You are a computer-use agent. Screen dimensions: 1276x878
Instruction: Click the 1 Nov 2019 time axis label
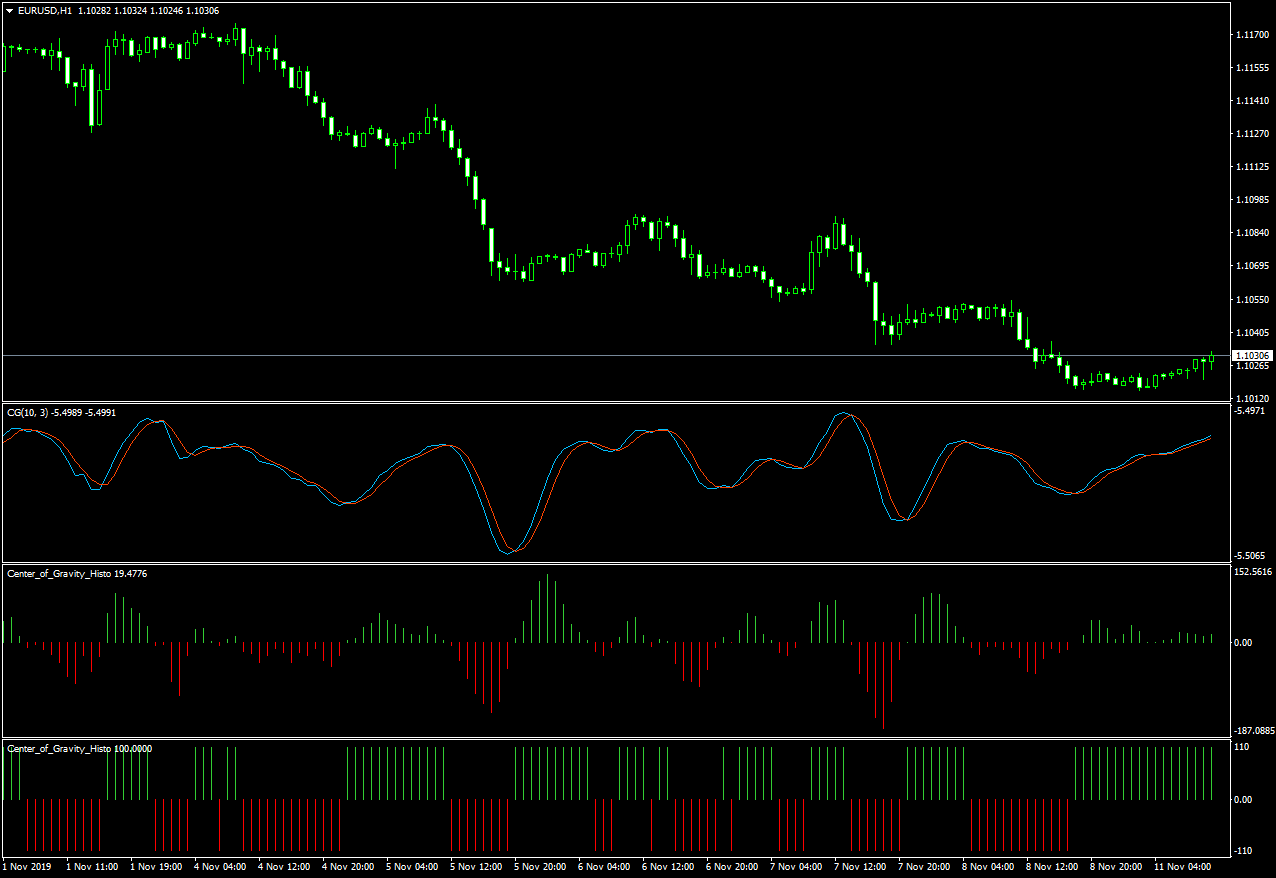click(28, 866)
